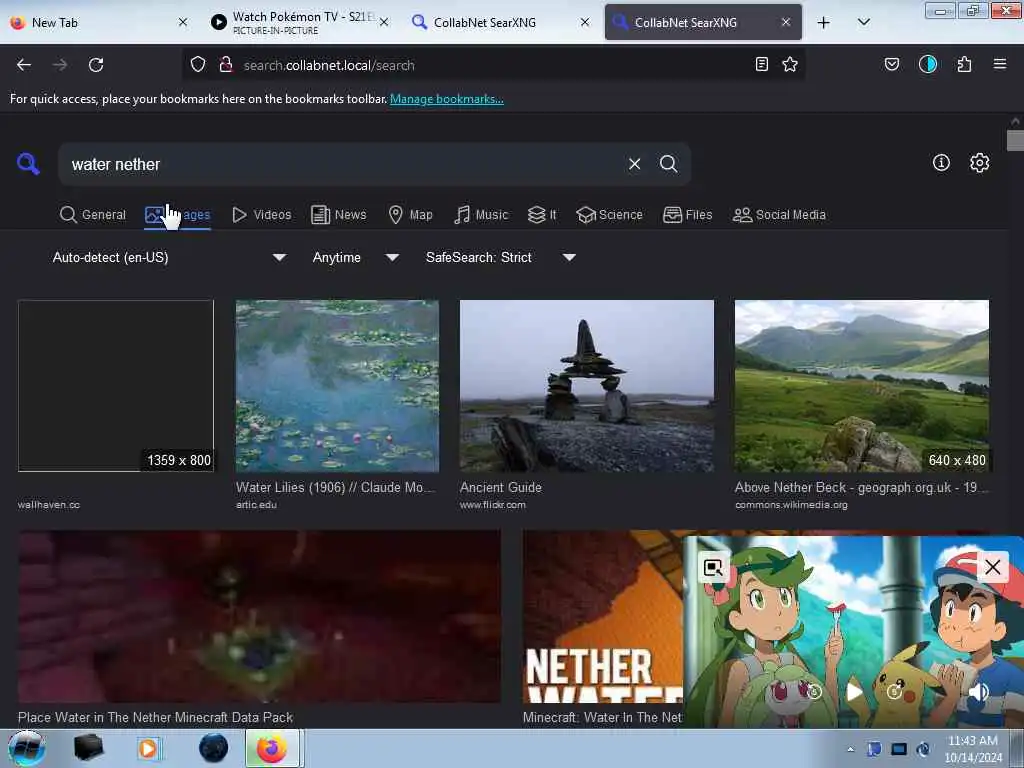Open the dark globe taskbar icon
The width and height of the screenshot is (1024, 768).
214,748
